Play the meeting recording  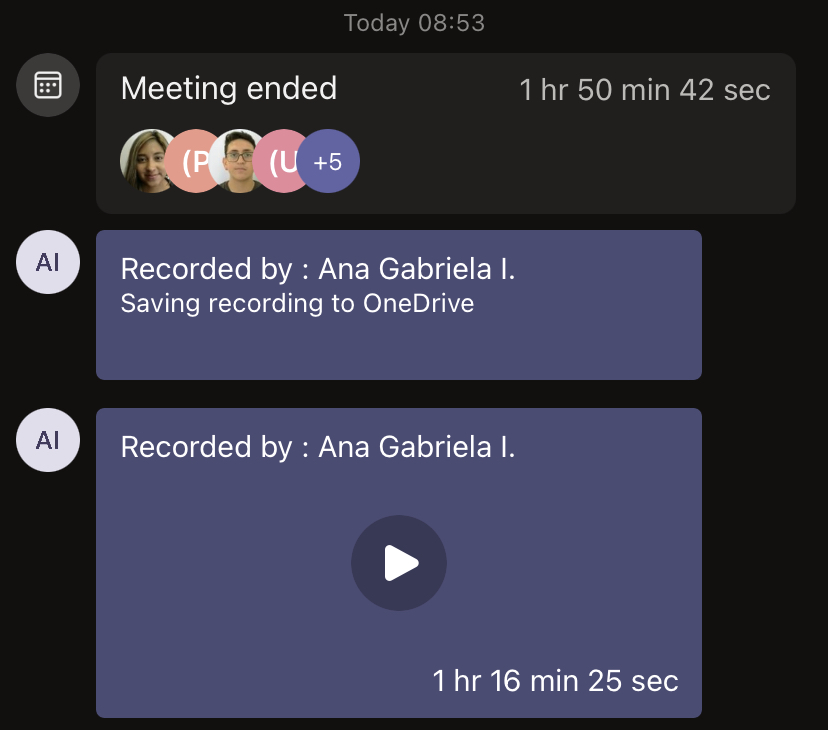click(x=399, y=563)
